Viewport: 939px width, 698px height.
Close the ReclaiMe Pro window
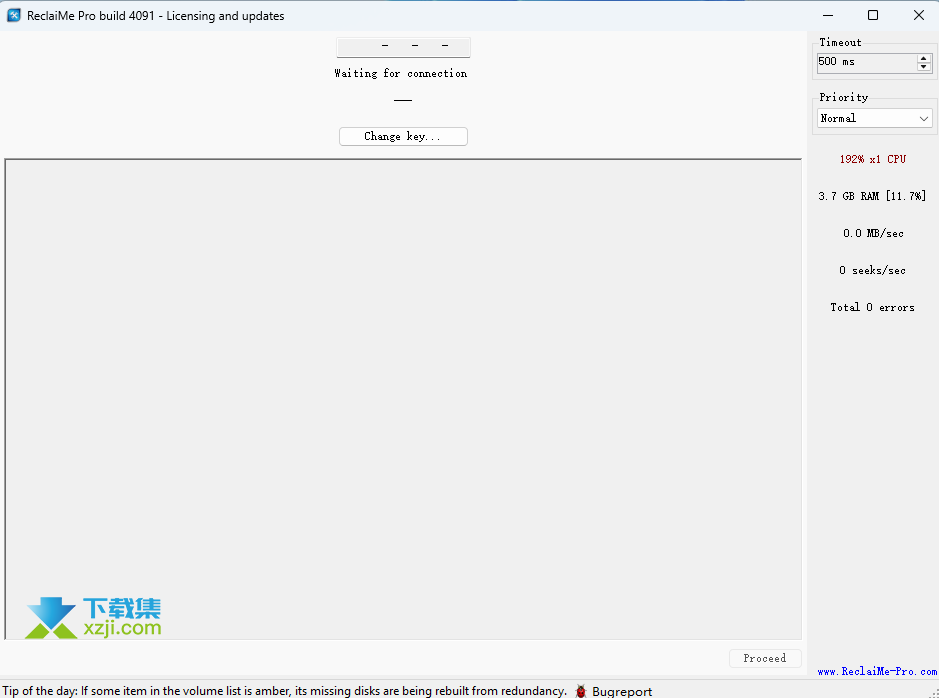(919, 16)
